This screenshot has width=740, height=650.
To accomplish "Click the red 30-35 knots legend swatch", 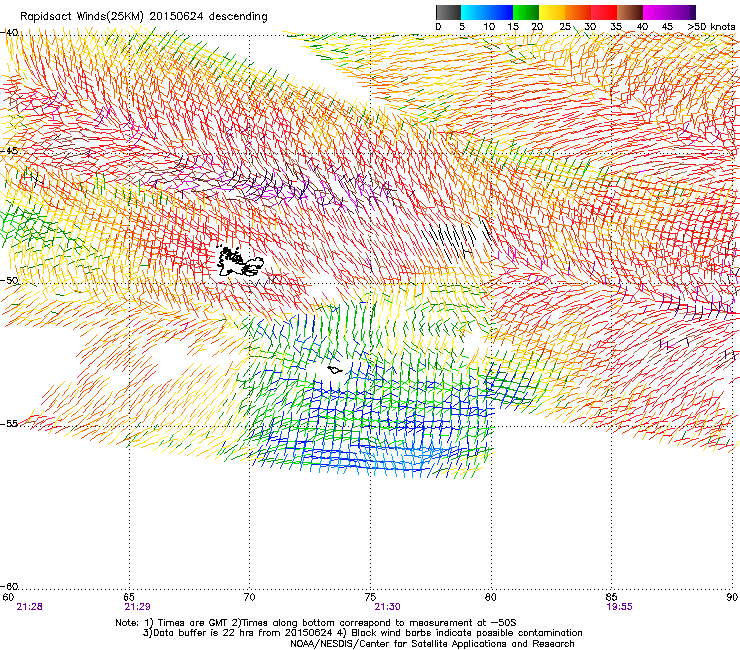I will (604, 12).
